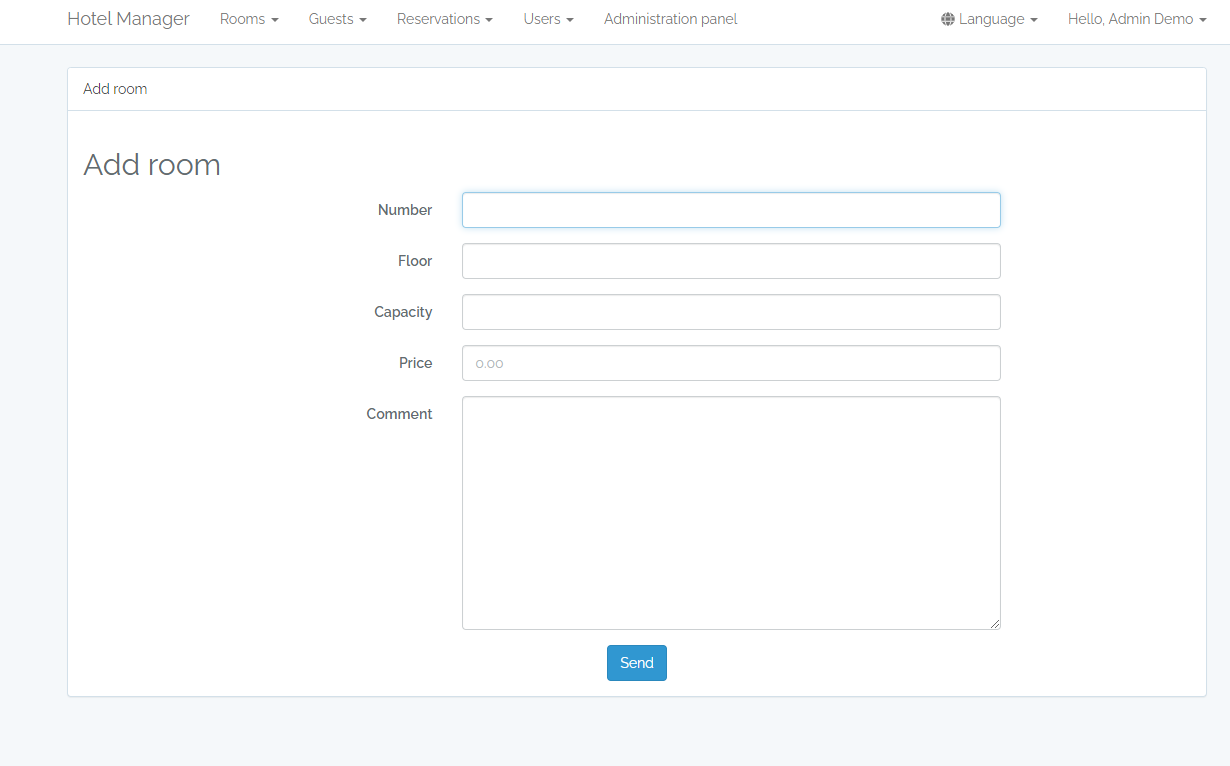1230x766 pixels.
Task: Click the Capacity label
Action: (403, 312)
